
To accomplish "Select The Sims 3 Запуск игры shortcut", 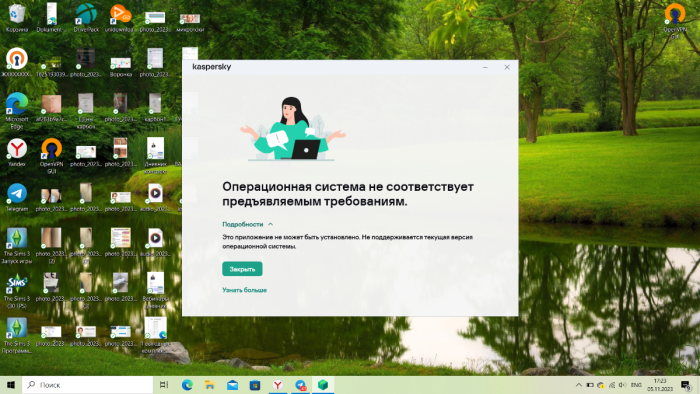I will tap(17, 245).
